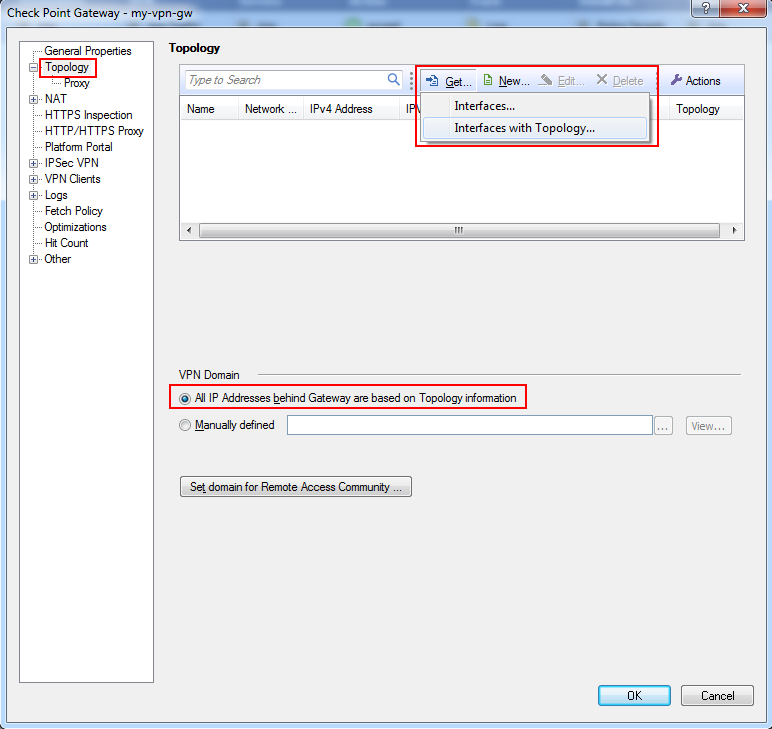Click the horizontal scrollbar thumb

[x=459, y=230]
